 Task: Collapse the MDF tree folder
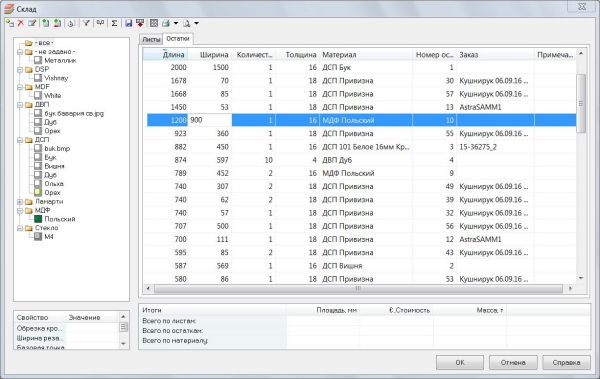[20, 87]
